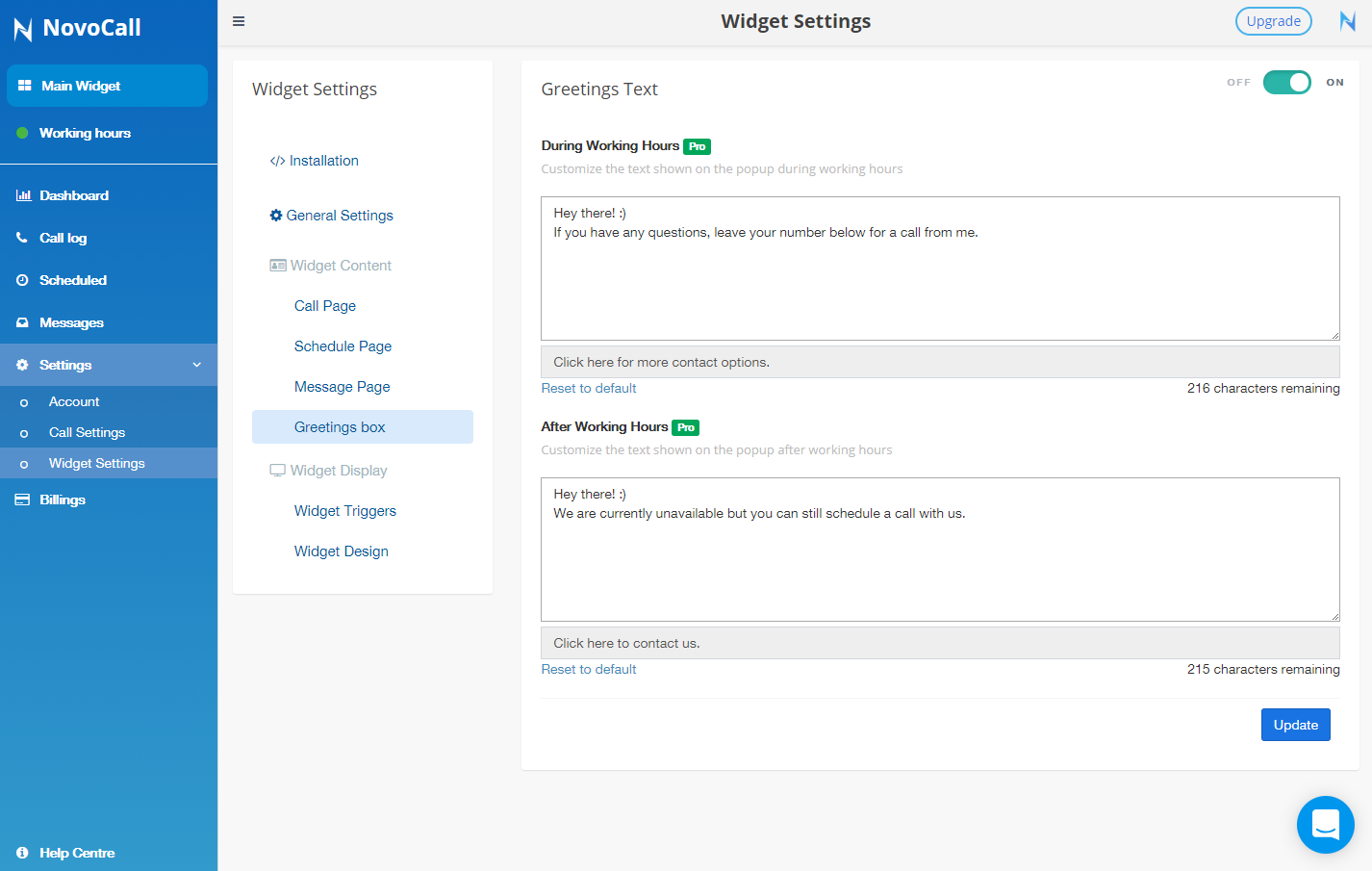
Task: Click the OFF label next to the toggle
Action: click(1238, 83)
